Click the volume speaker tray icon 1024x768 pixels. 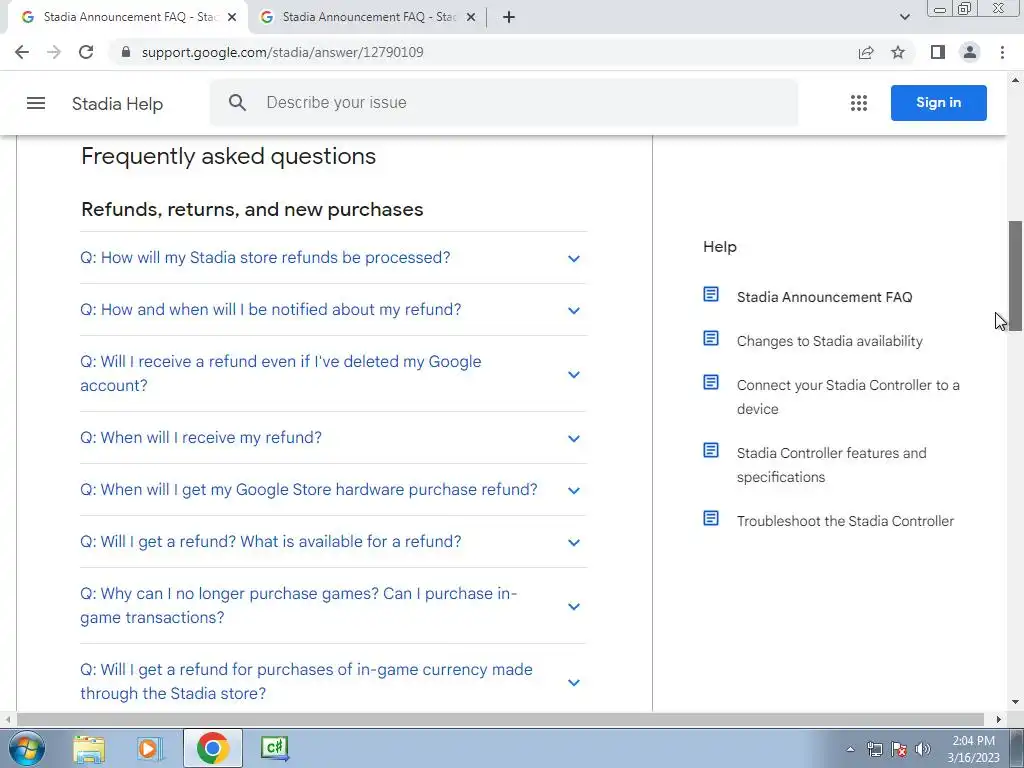click(923, 749)
